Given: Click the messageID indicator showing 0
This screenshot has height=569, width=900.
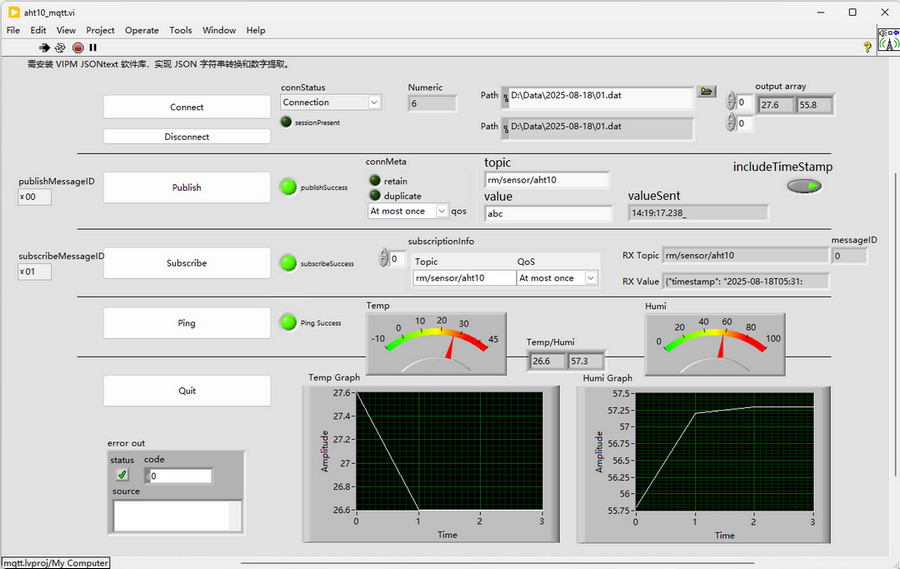Looking at the screenshot, I should pyautogui.click(x=849, y=256).
